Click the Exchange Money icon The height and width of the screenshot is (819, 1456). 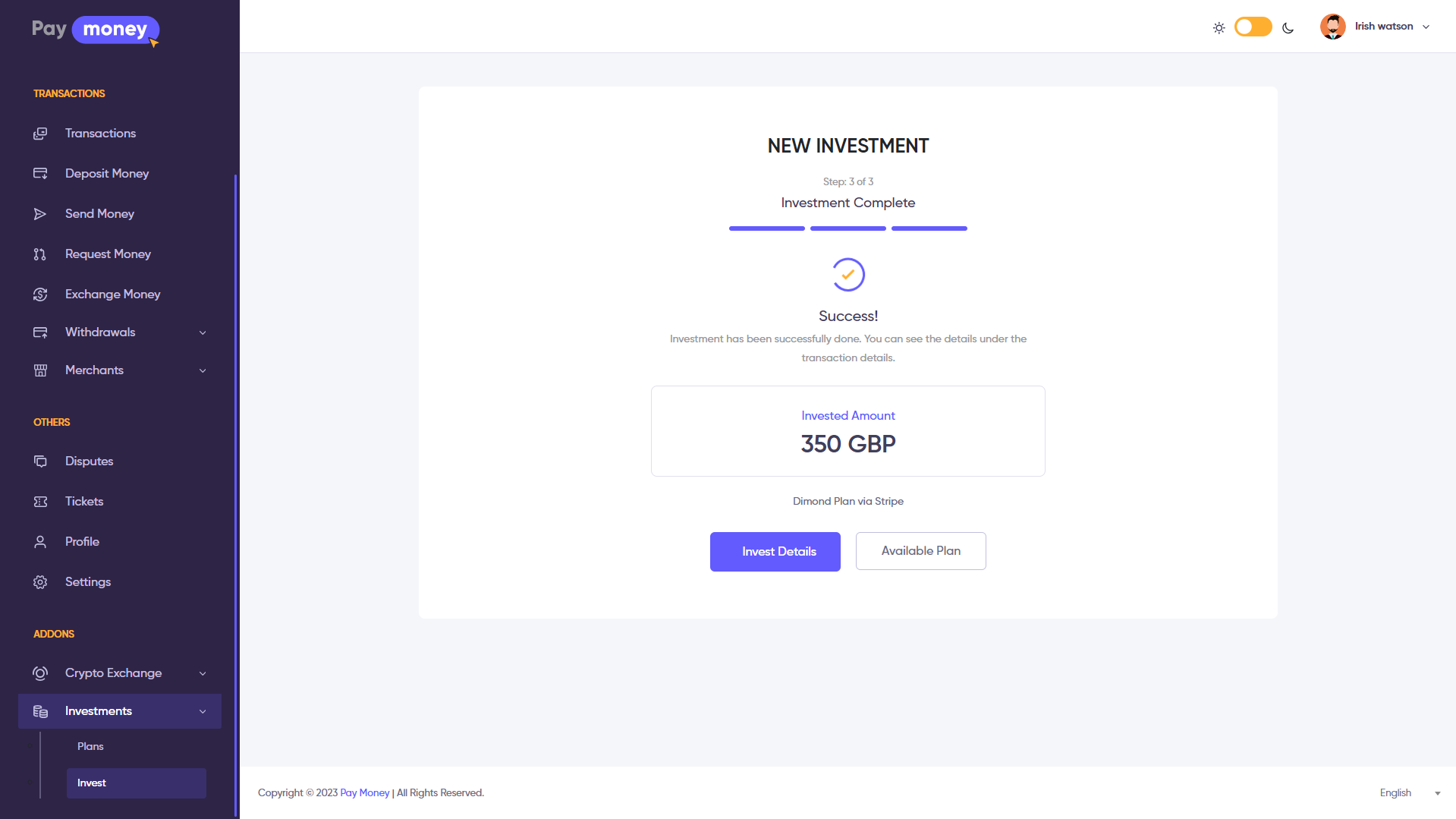[40, 295]
